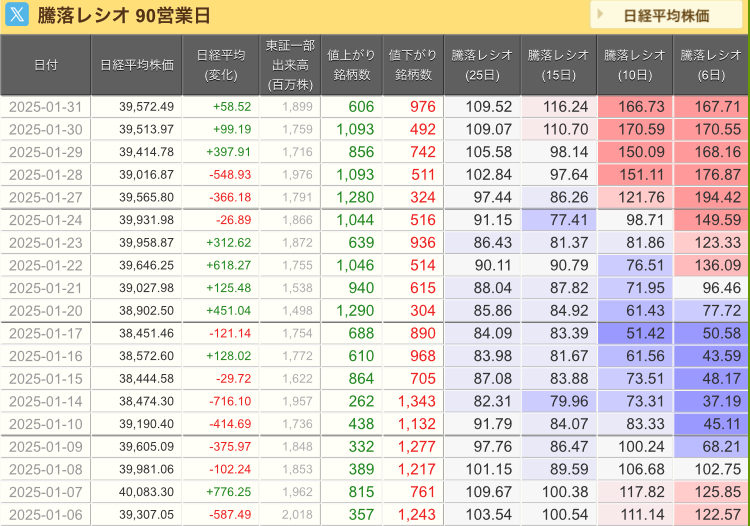Select date cell 2025-01-29
750x526 pixels.
pyautogui.click(x=45, y=152)
